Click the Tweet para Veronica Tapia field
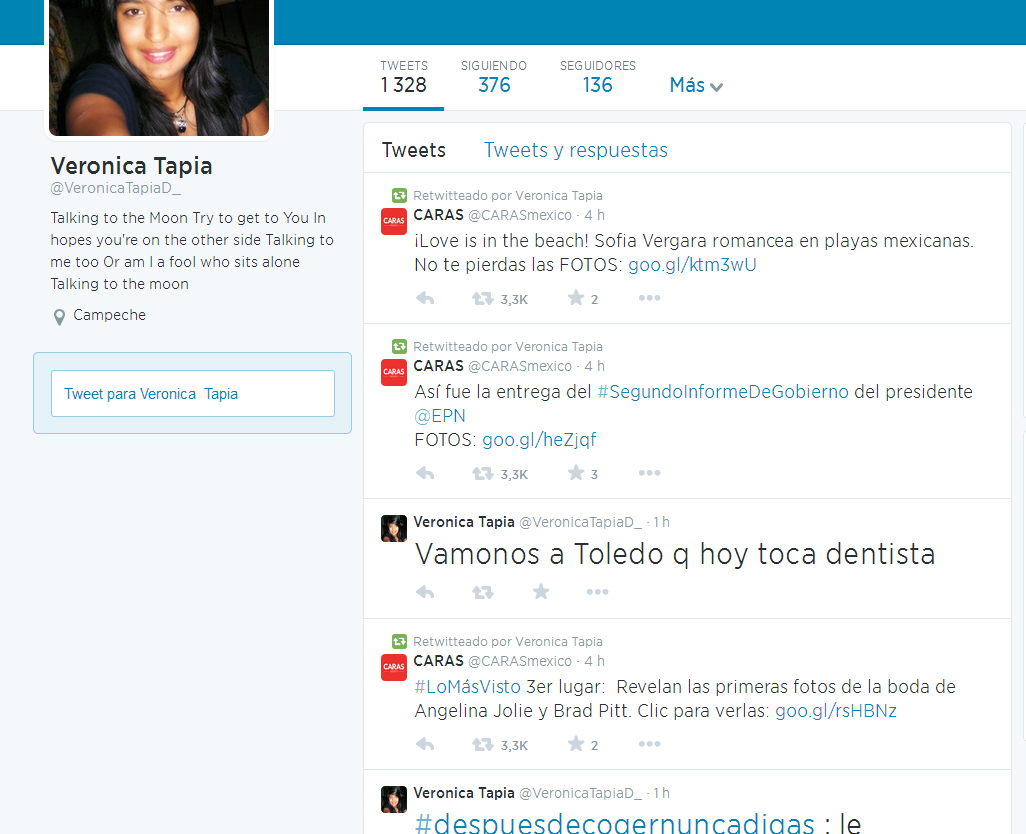This screenshot has height=834, width=1026. point(193,394)
